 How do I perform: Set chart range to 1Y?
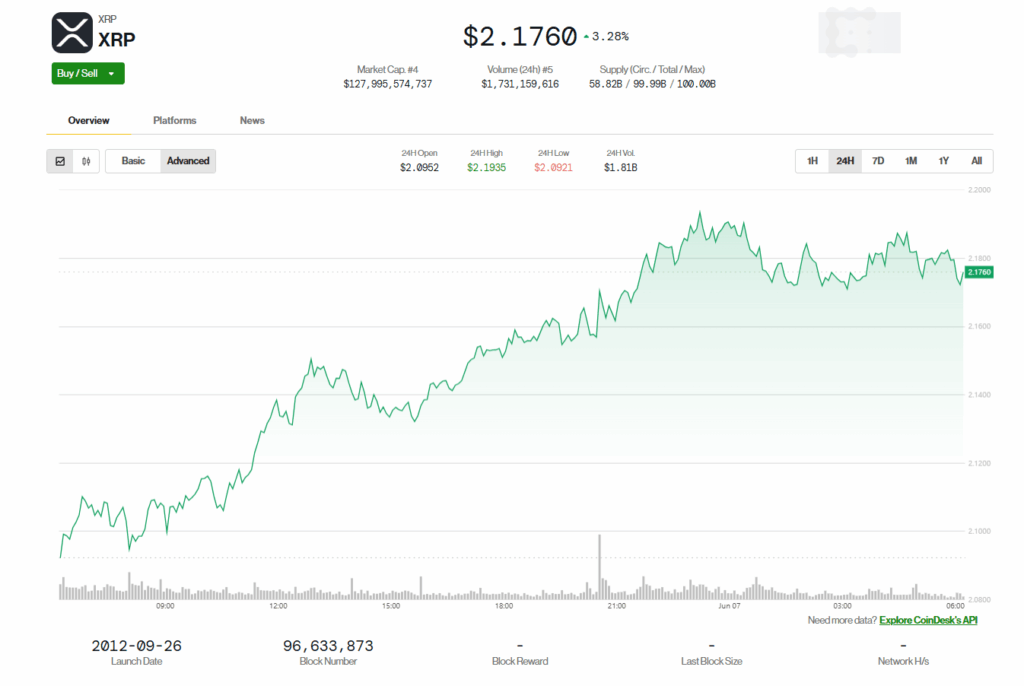pyautogui.click(x=944, y=161)
